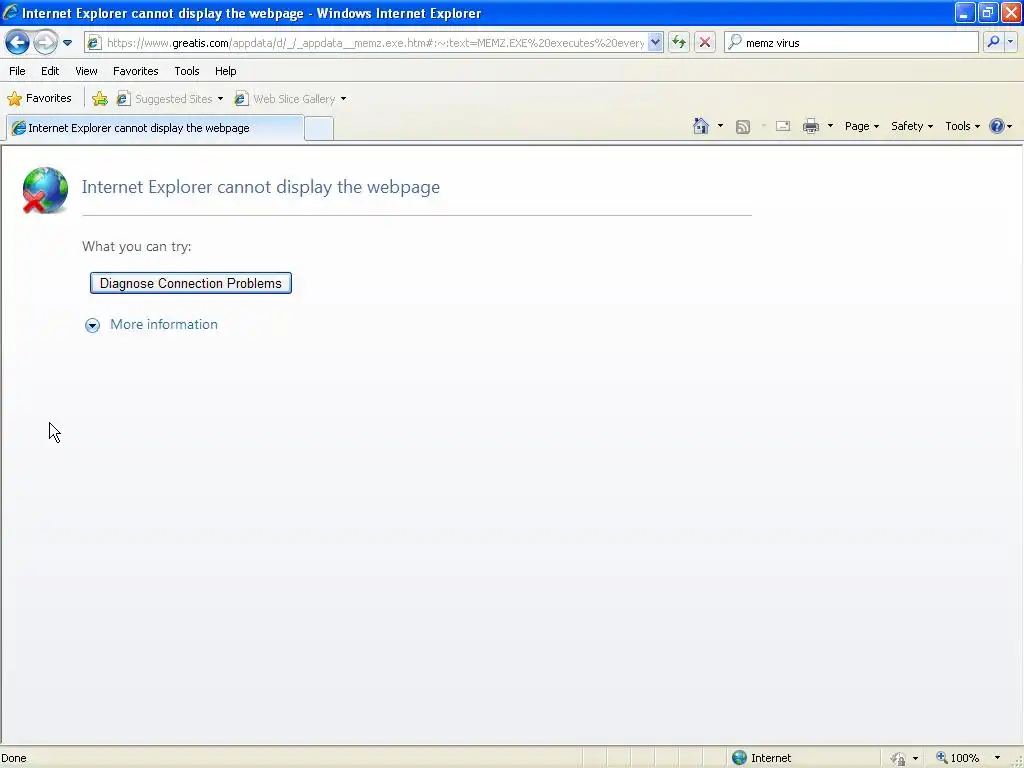Open the File menu

tap(17, 71)
